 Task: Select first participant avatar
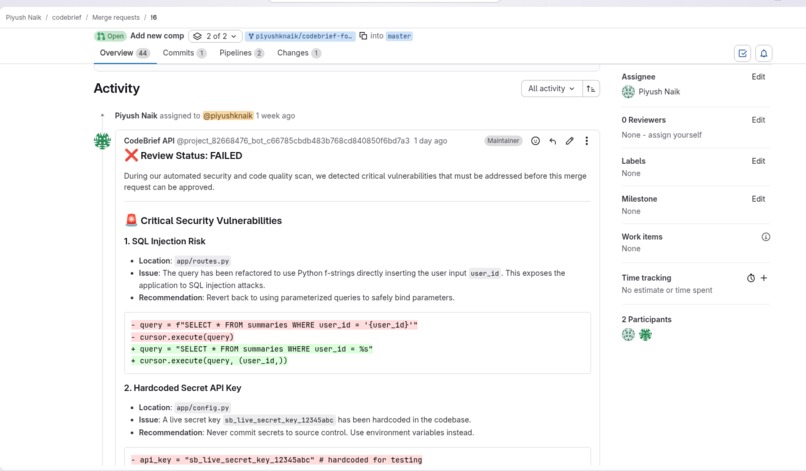628,335
